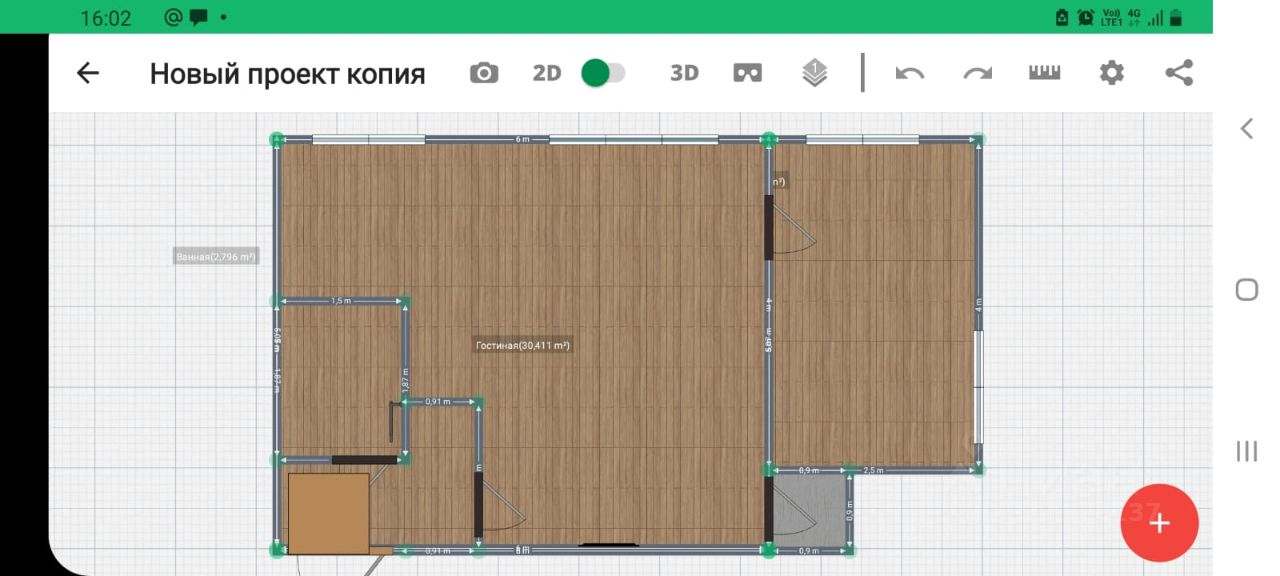Open the floor layers icon
Viewport: 1280px width, 576px height.
click(815, 73)
